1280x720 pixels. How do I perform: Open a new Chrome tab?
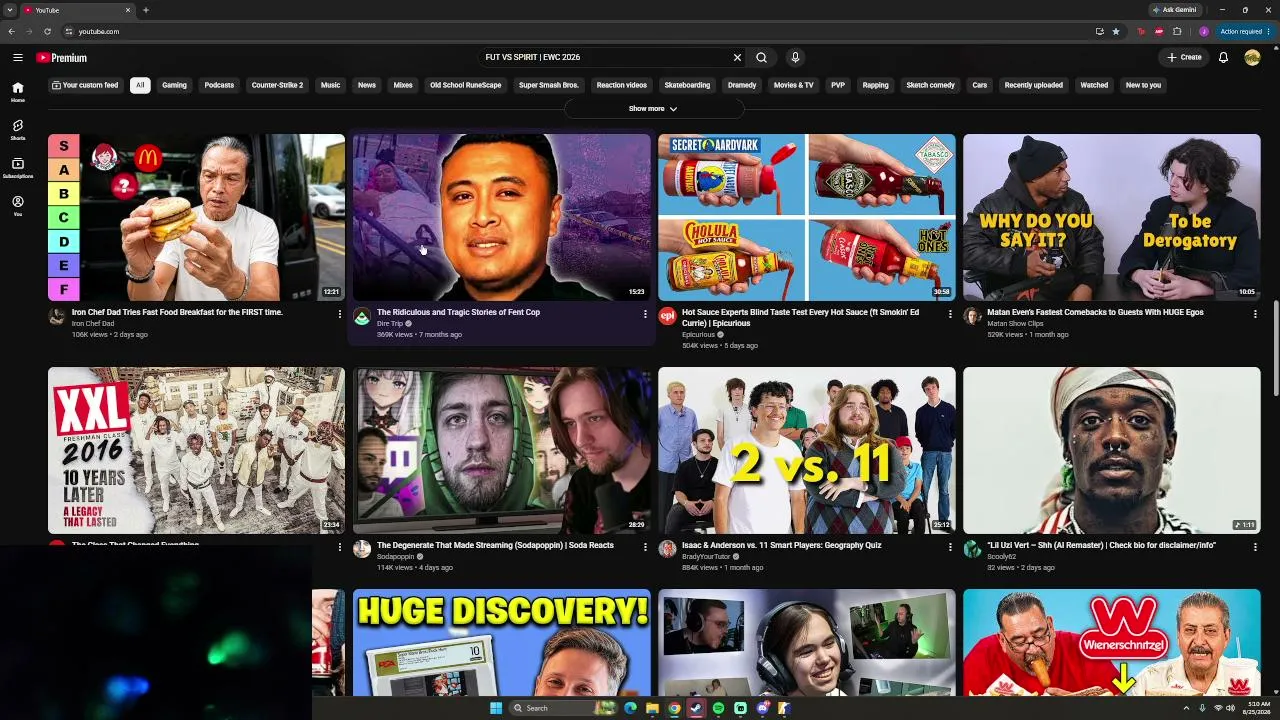tap(146, 10)
